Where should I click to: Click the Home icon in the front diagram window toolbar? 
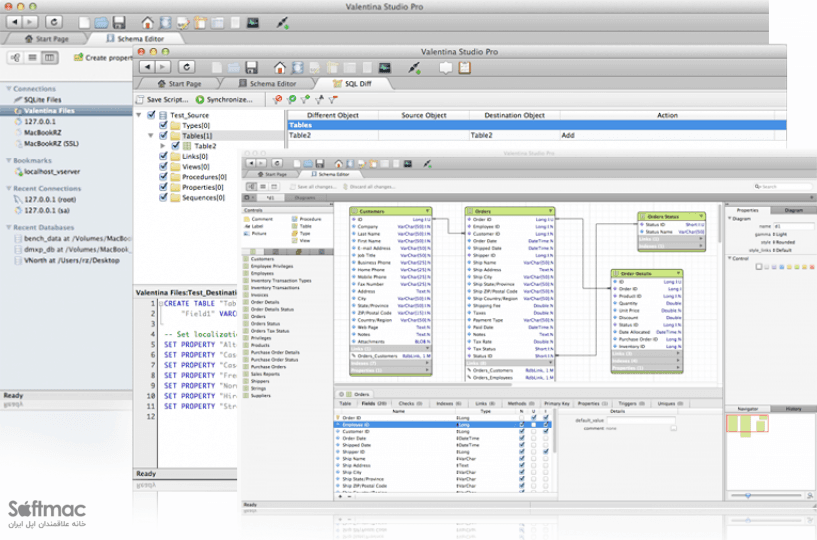339,164
